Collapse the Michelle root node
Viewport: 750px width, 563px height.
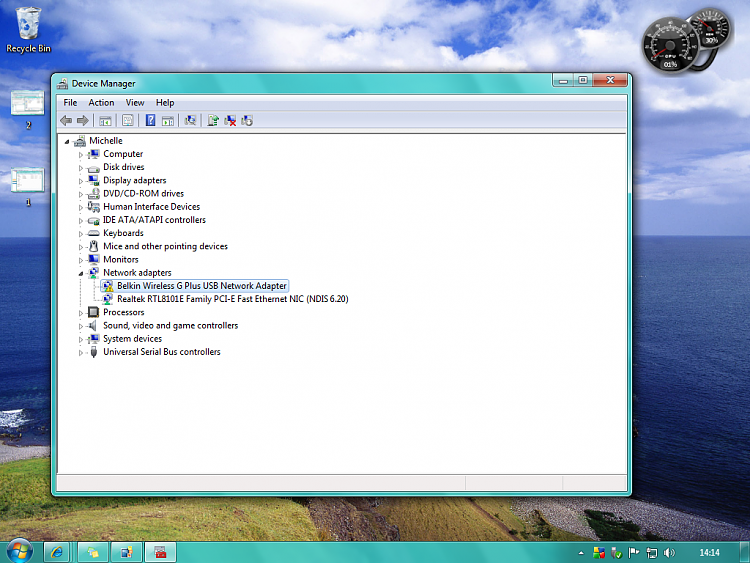[67, 142]
